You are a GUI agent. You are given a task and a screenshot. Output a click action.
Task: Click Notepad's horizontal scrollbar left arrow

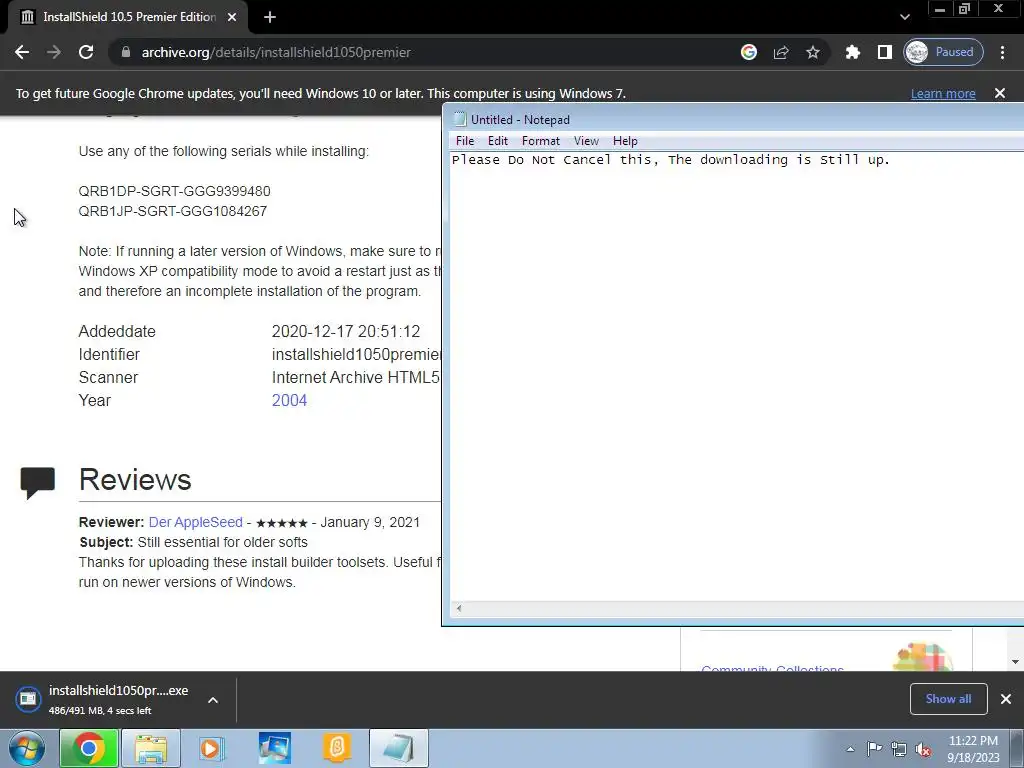coord(459,609)
